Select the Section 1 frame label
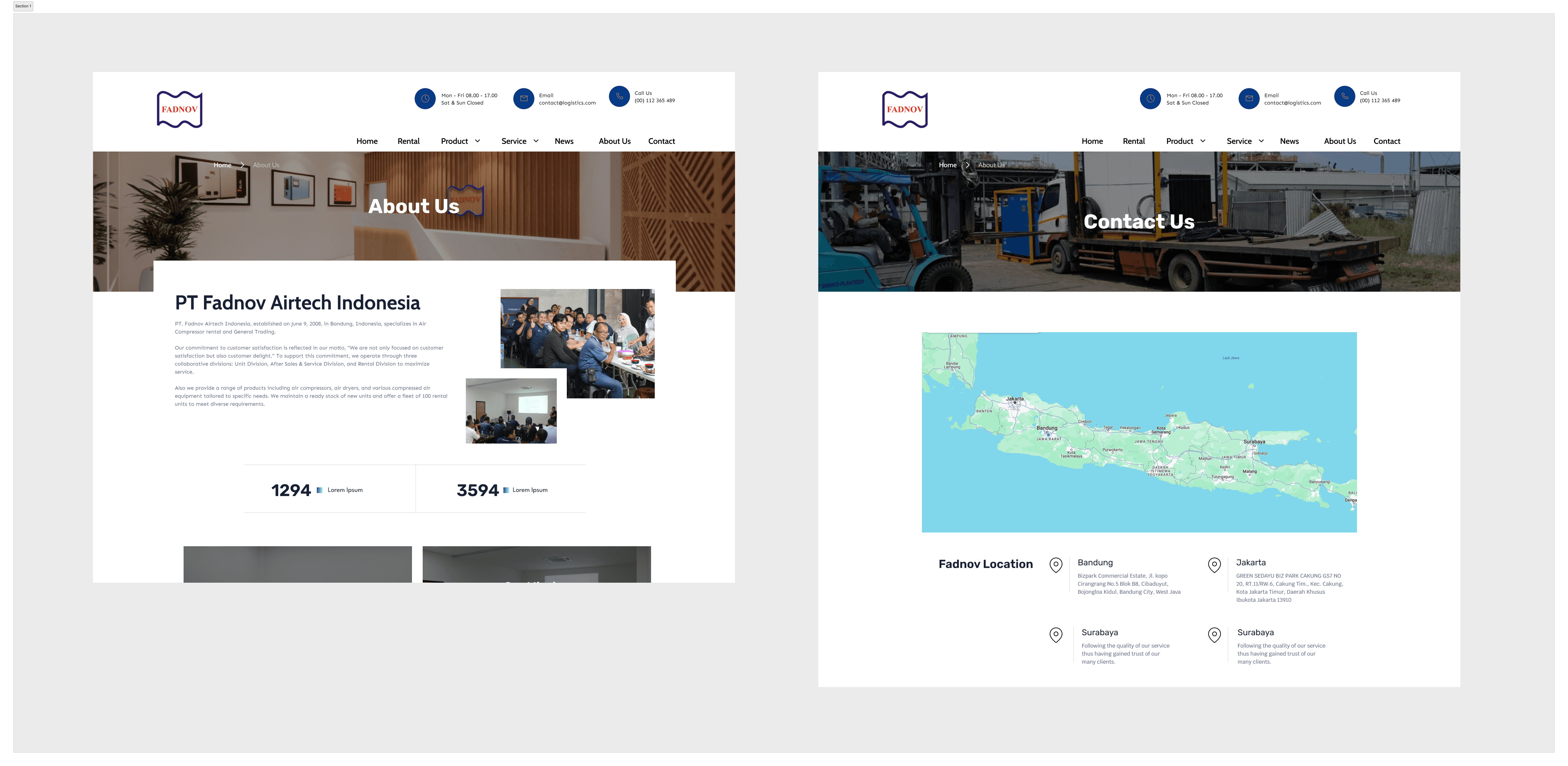This screenshot has width=1568, height=766. pyautogui.click(x=23, y=6)
